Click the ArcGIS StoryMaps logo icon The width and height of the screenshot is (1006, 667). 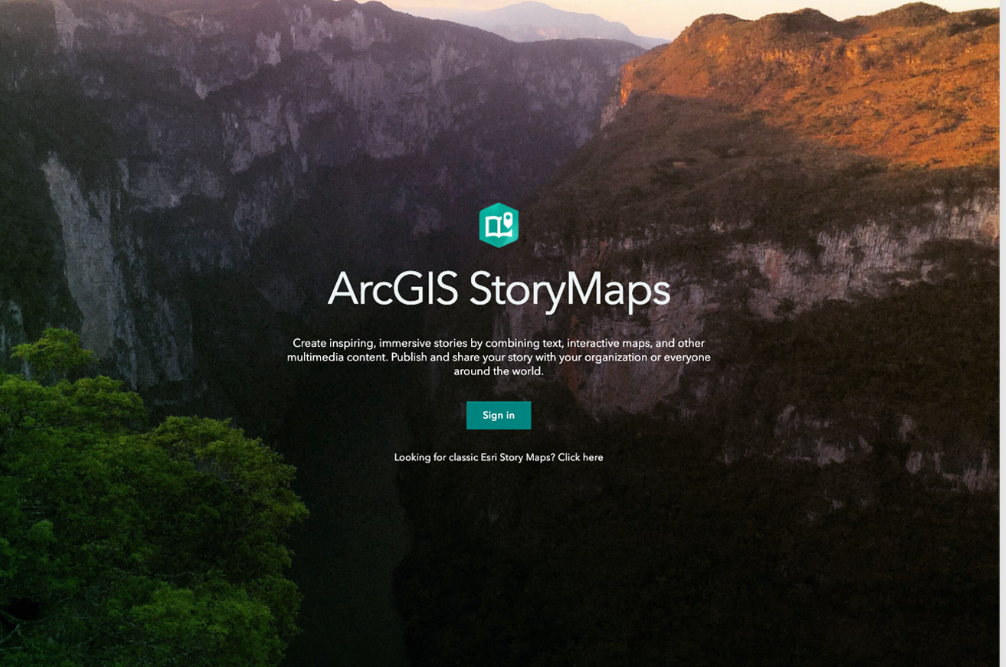click(499, 225)
